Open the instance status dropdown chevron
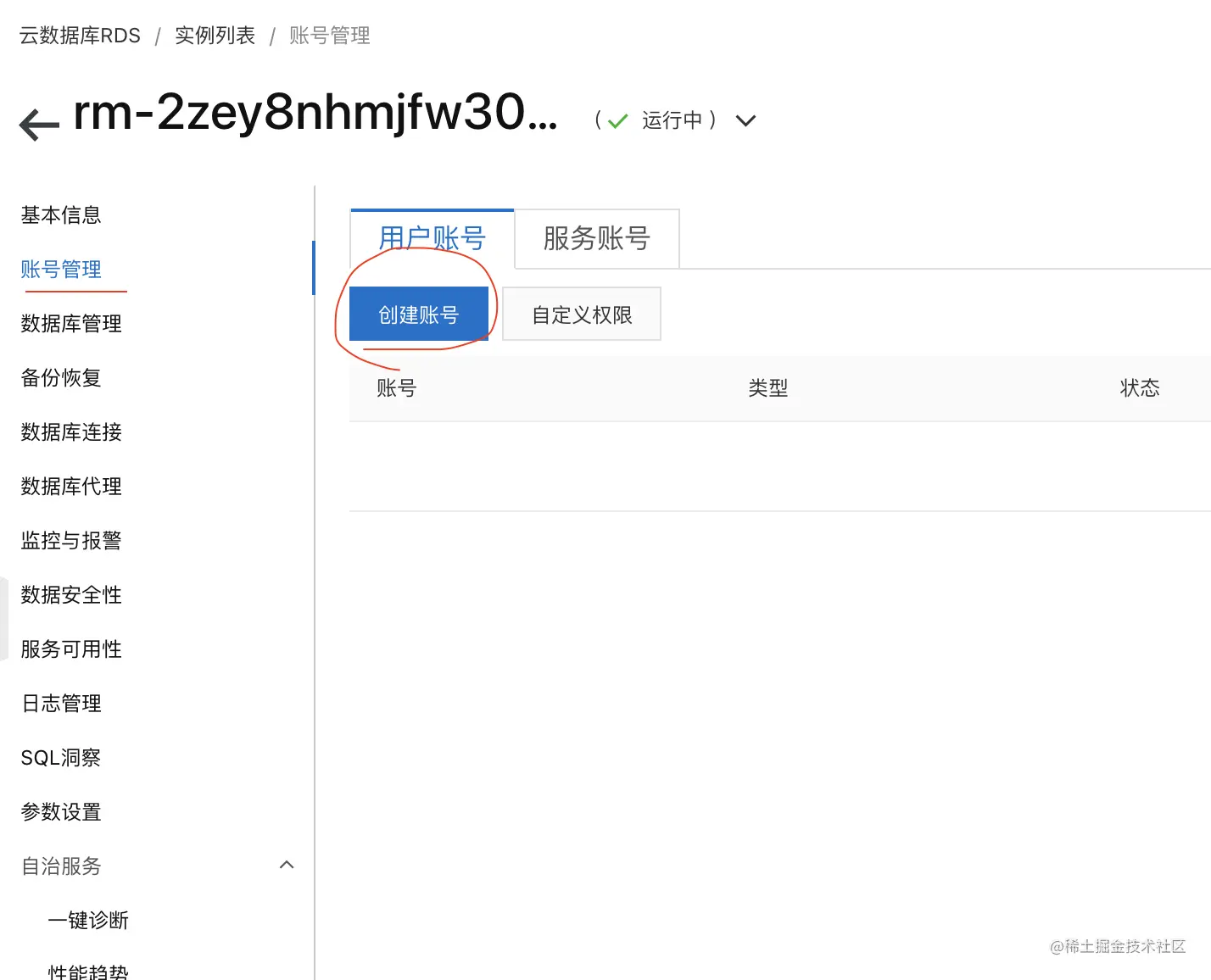Screen dimensions: 1211x980 745,121
